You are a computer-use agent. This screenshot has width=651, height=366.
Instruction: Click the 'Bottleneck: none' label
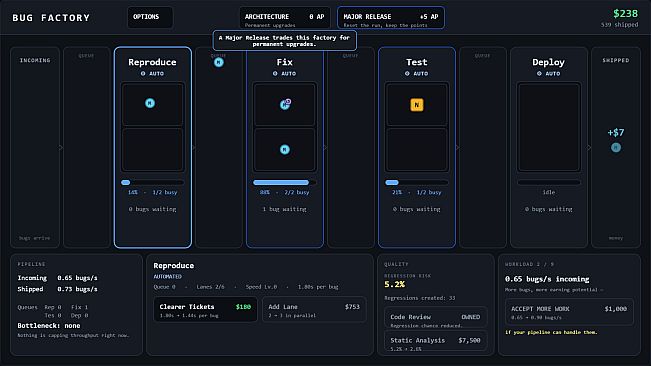[x=49, y=326]
